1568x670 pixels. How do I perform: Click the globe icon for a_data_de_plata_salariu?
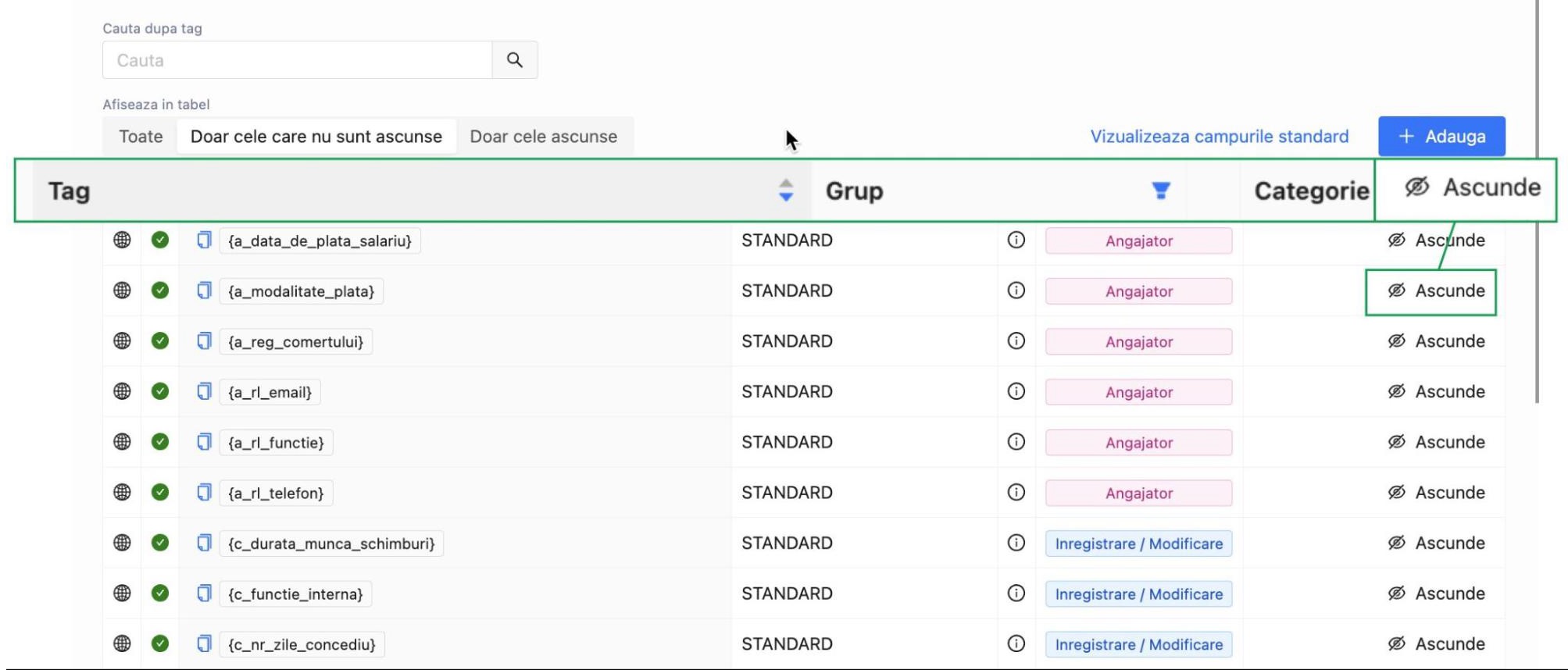122,240
